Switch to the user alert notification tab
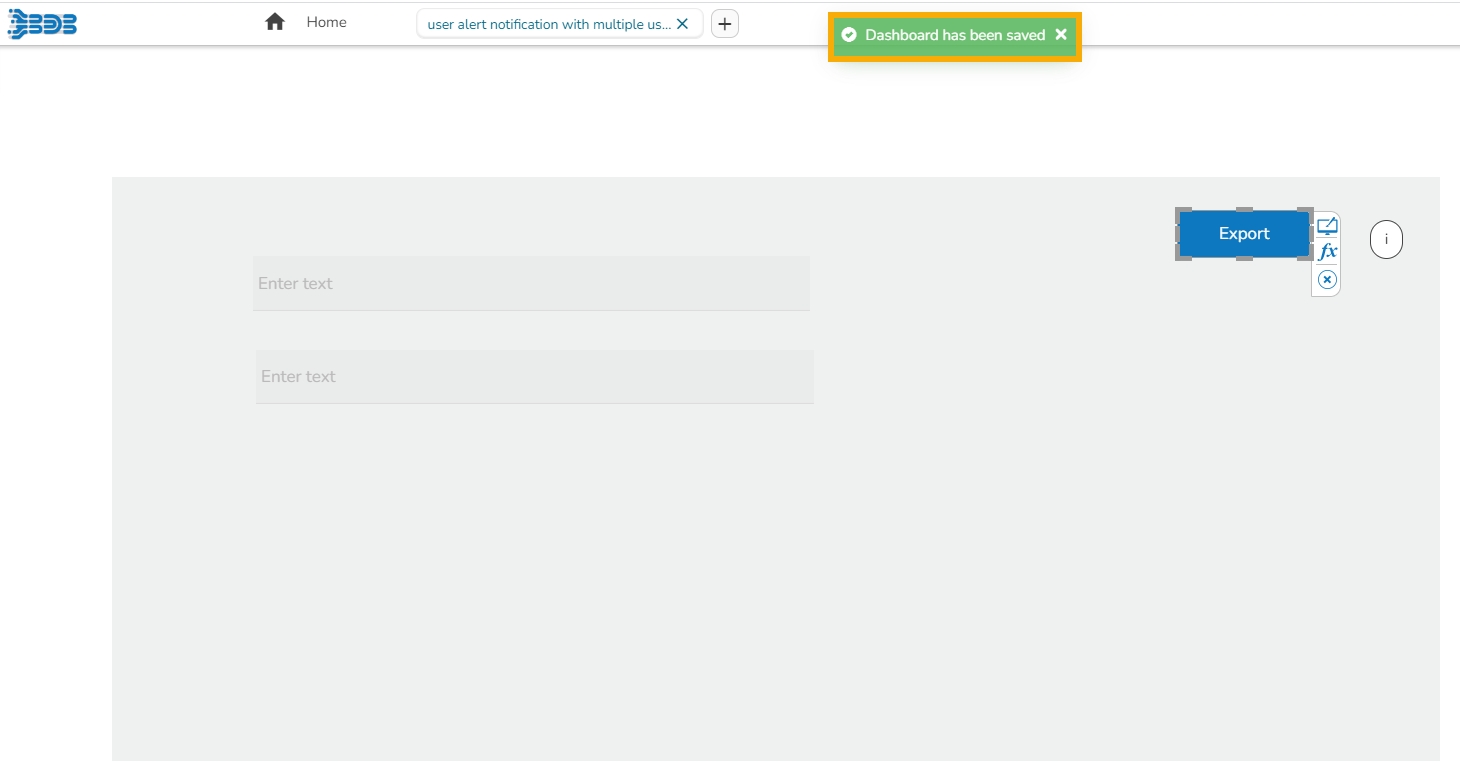 [549, 24]
